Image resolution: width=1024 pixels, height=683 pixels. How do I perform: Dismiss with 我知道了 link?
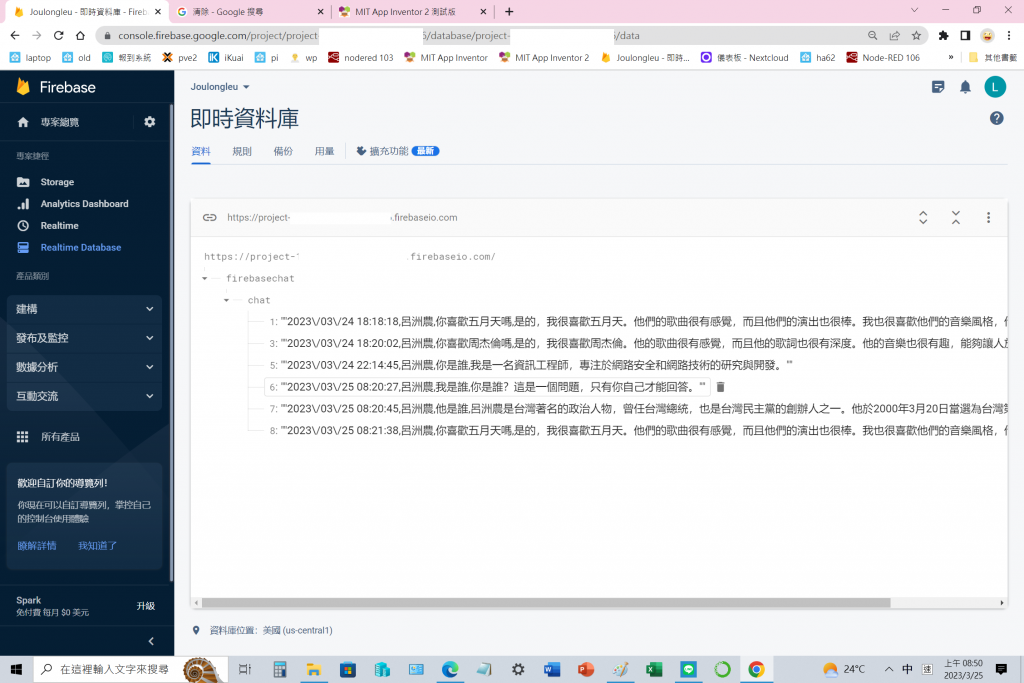pos(97,545)
